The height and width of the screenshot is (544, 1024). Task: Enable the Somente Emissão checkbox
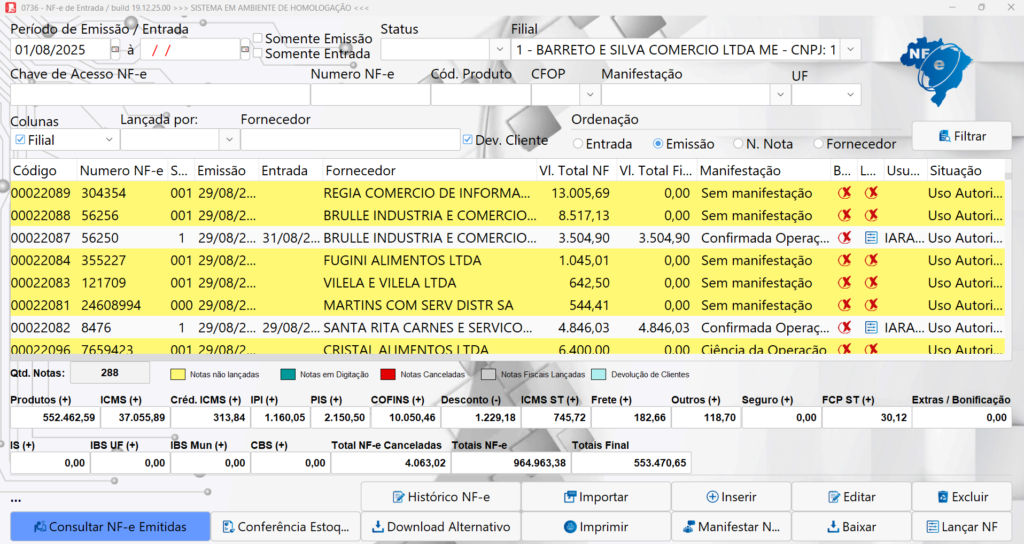click(x=258, y=39)
